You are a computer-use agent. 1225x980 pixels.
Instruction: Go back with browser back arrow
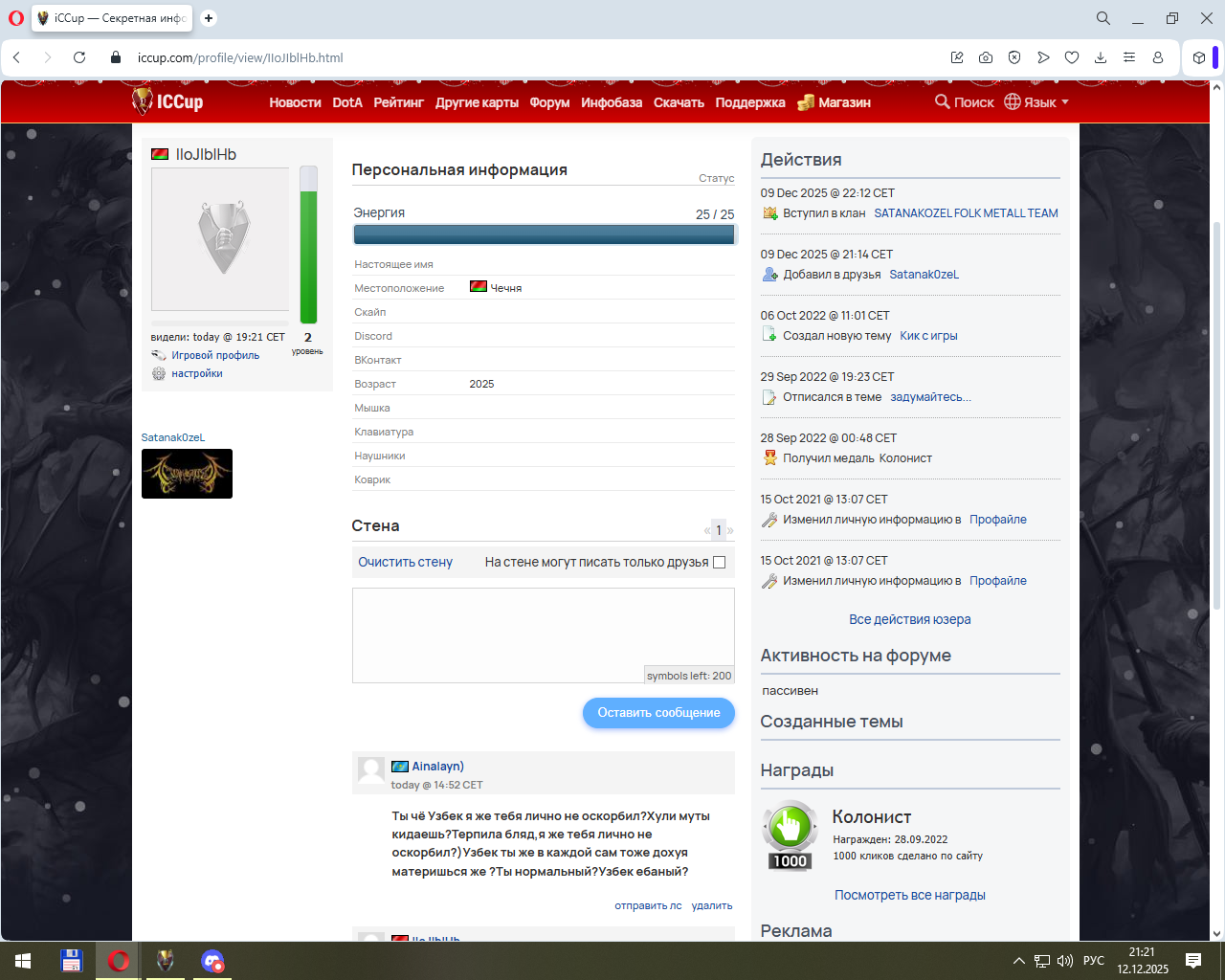(16, 57)
